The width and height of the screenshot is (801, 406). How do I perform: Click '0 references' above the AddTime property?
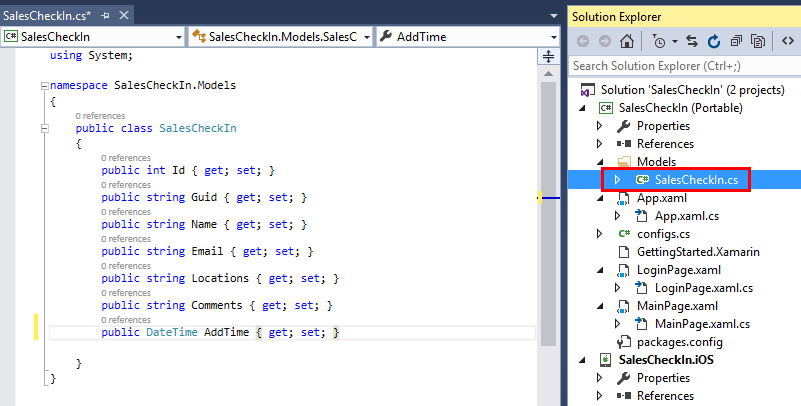[126, 320]
